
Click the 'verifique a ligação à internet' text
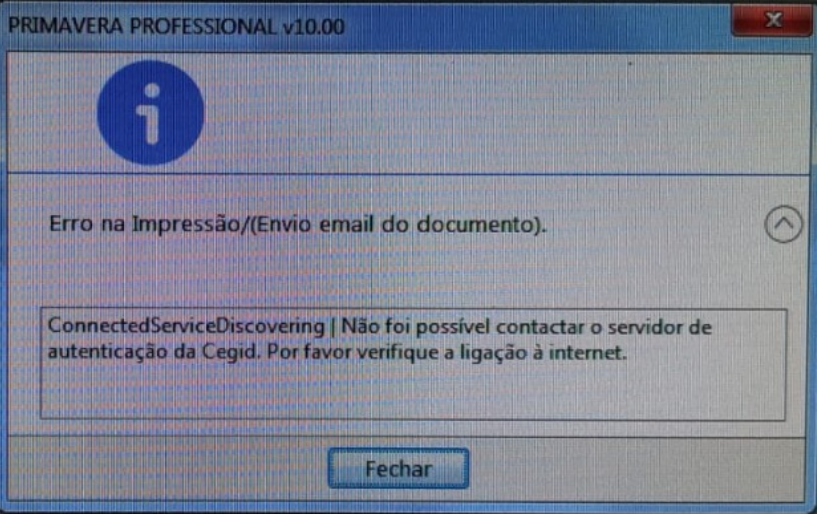(x=492, y=352)
